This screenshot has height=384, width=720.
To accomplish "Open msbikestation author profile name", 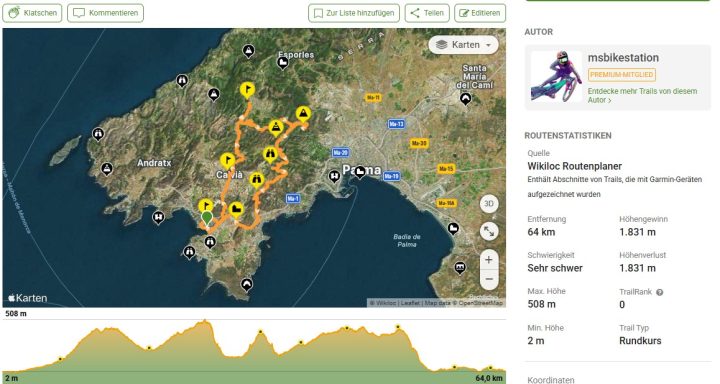I will pyautogui.click(x=623, y=57).
